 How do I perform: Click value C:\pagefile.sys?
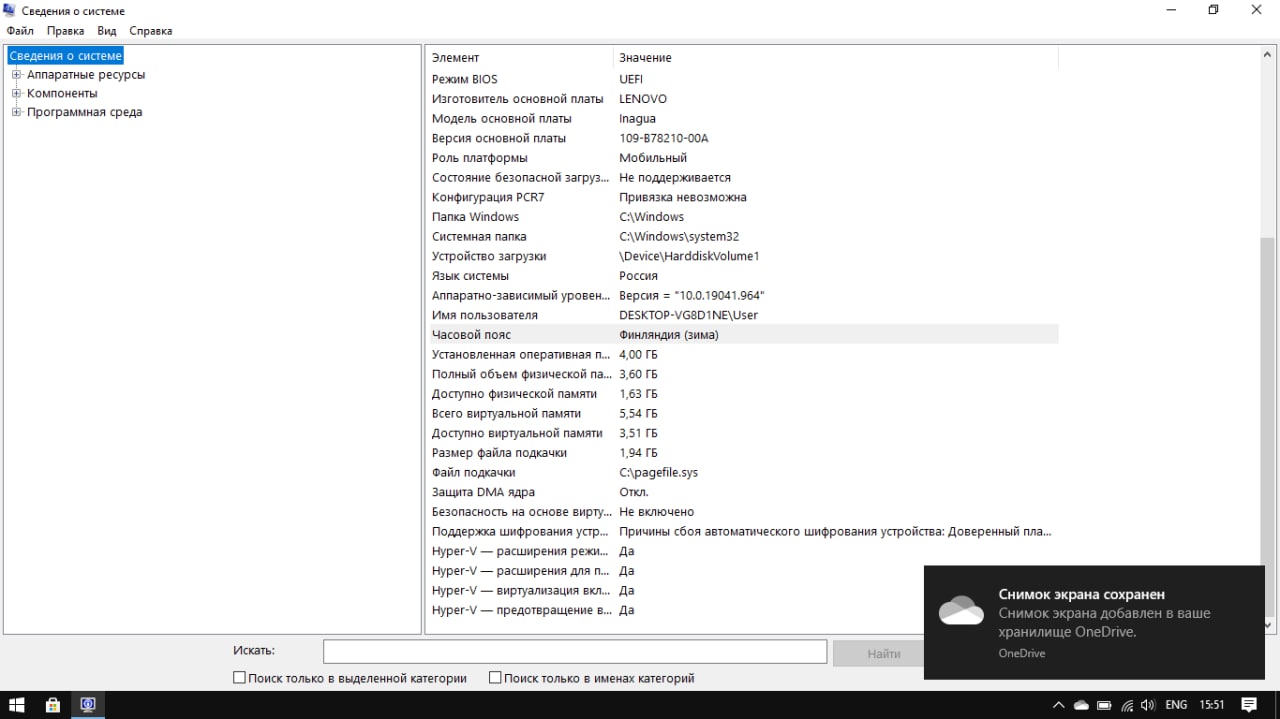[x=659, y=473]
